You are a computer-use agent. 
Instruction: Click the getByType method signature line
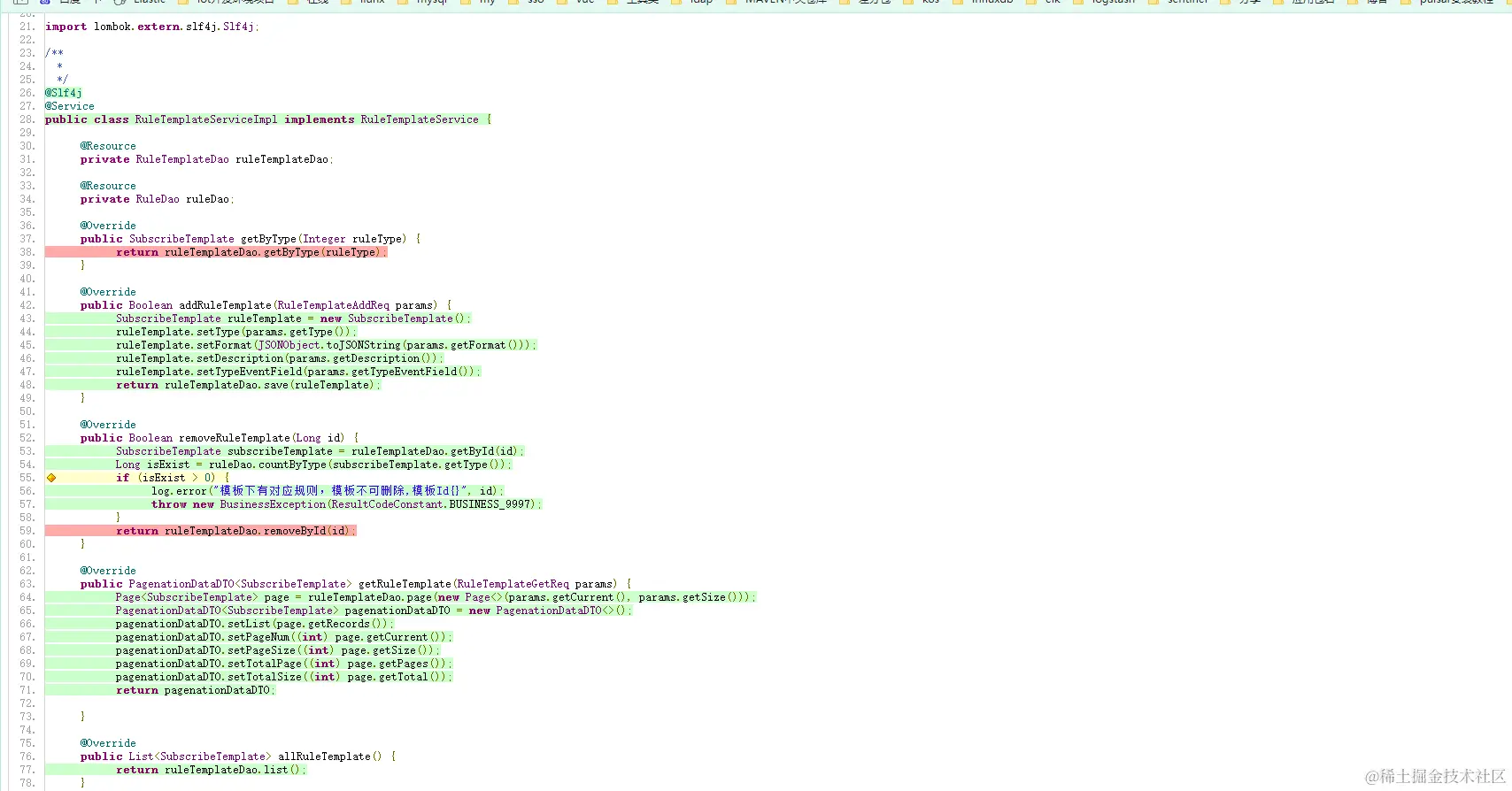click(251, 239)
